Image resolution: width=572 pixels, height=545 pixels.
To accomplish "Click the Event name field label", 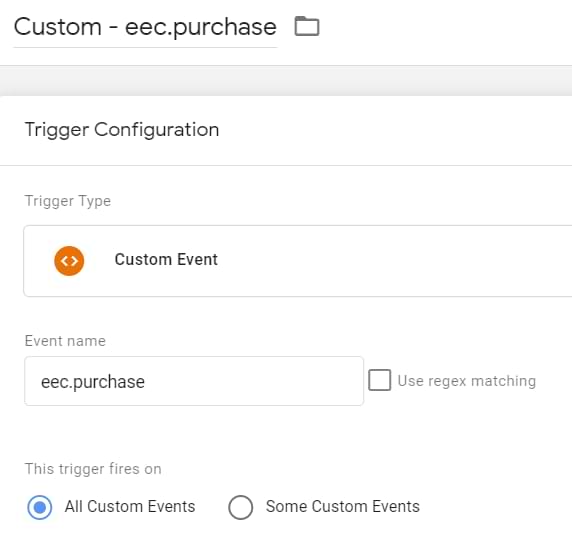I will point(65,341).
